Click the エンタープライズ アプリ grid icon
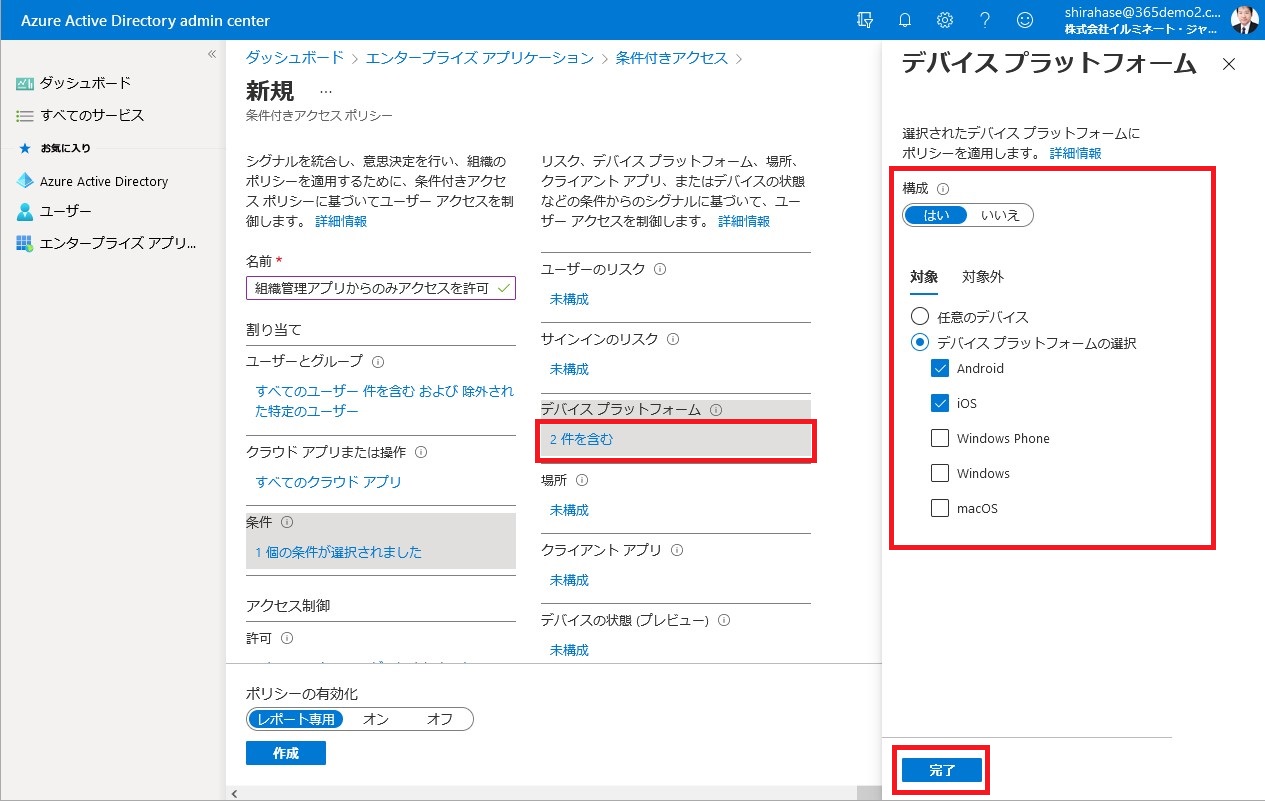Viewport: 1265px width, 801px height. [x=25, y=244]
